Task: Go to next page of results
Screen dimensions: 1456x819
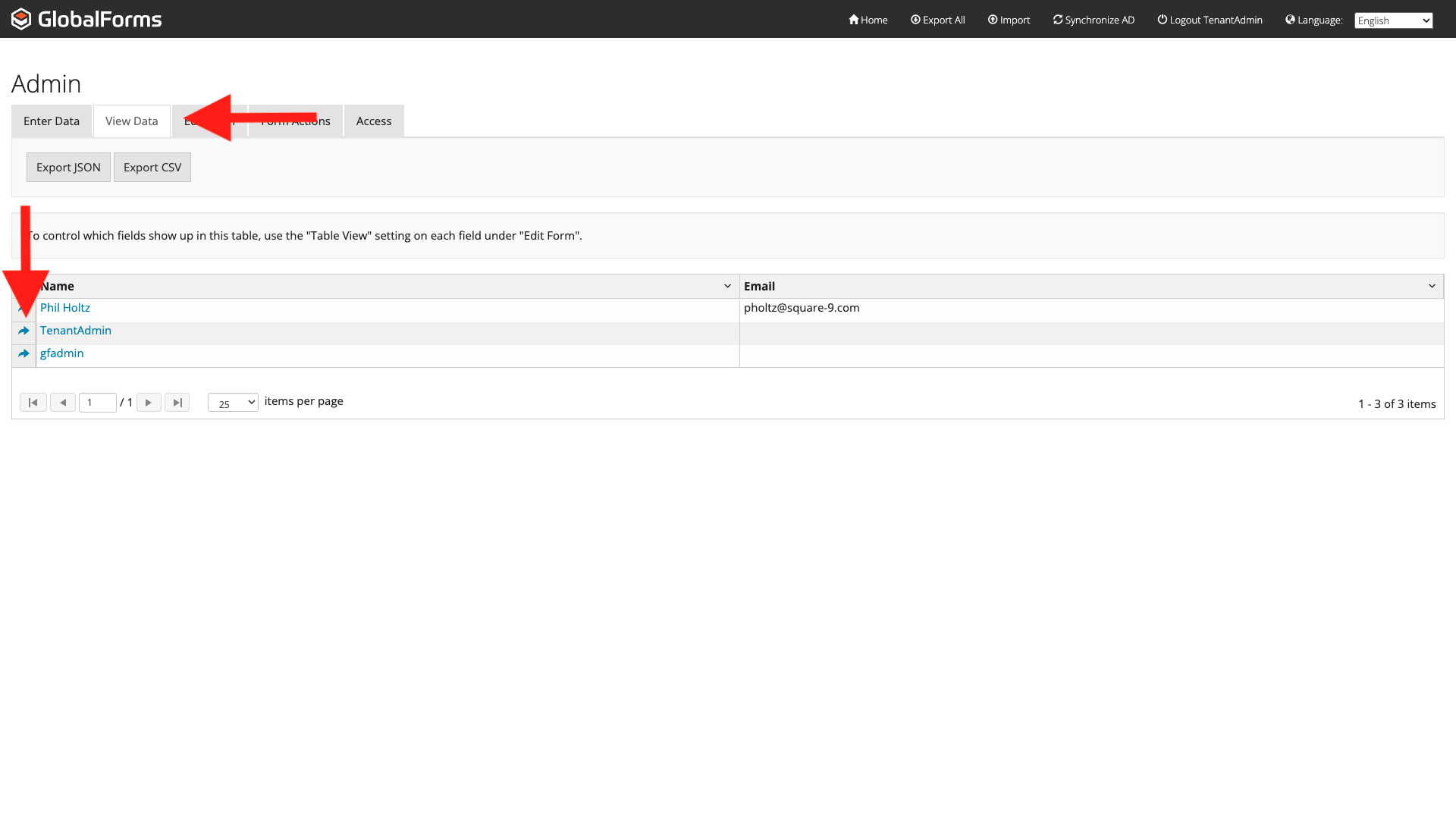Action: [x=149, y=403]
